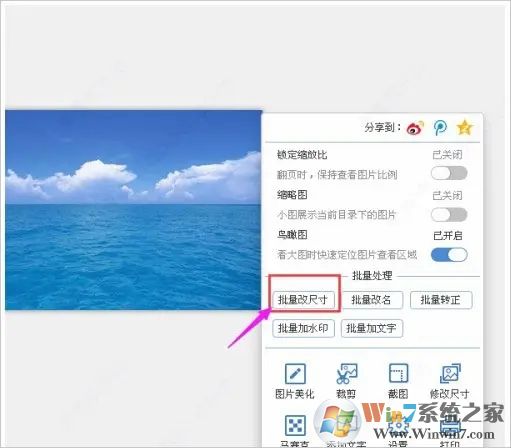Open 批量改名 batch rename

click(x=372, y=300)
